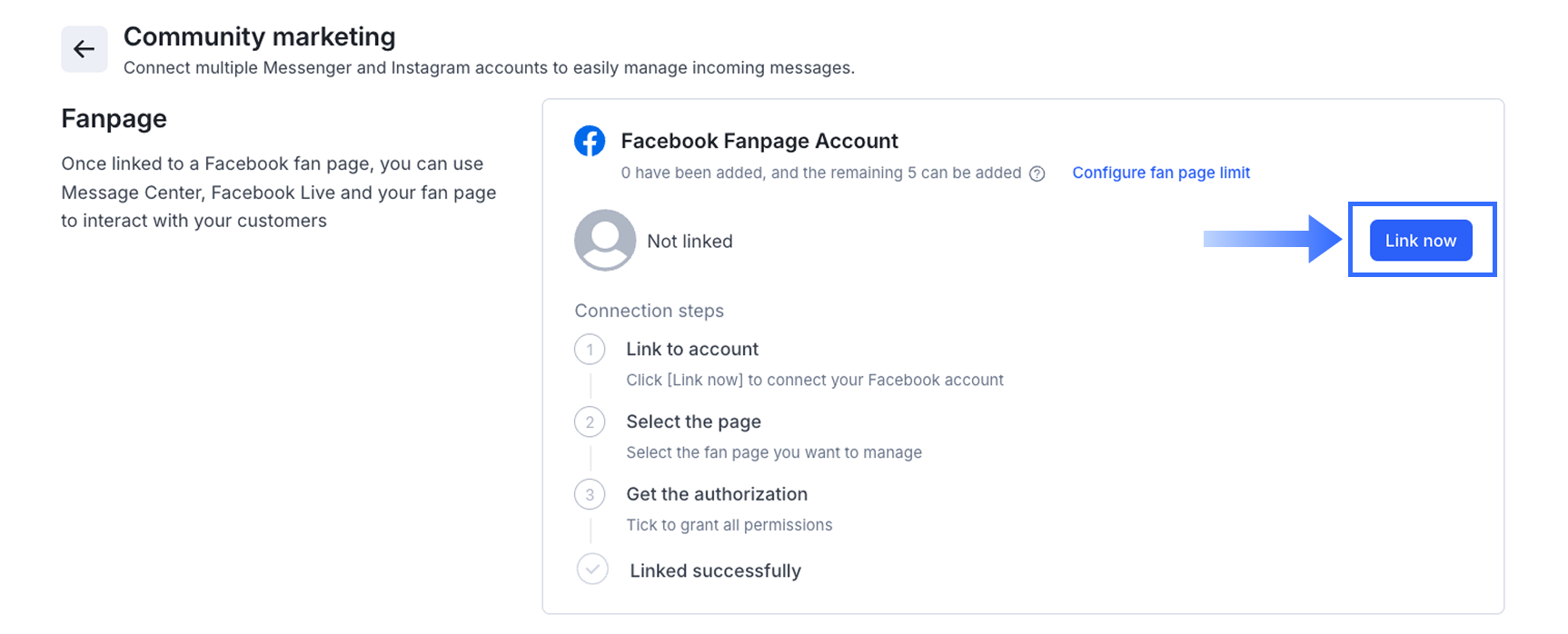Click the Not linked status text

pyautogui.click(x=690, y=242)
